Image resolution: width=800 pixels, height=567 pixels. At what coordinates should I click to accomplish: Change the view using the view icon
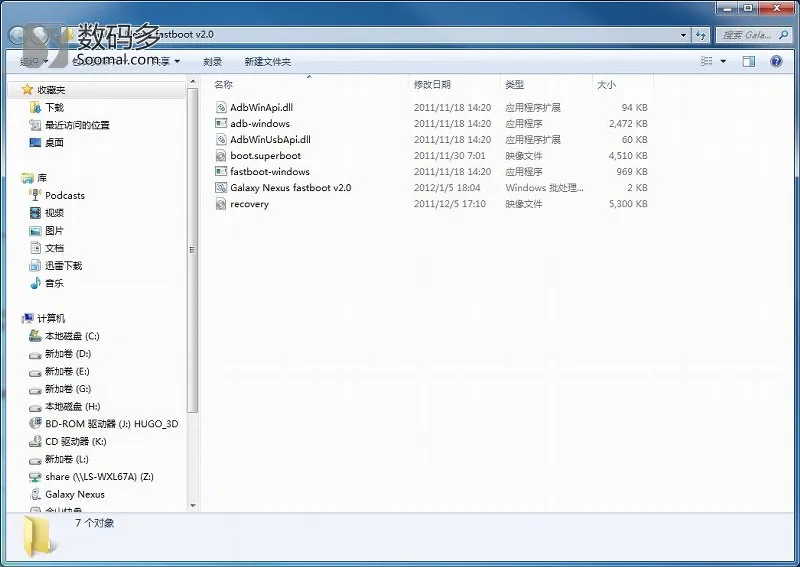point(707,61)
